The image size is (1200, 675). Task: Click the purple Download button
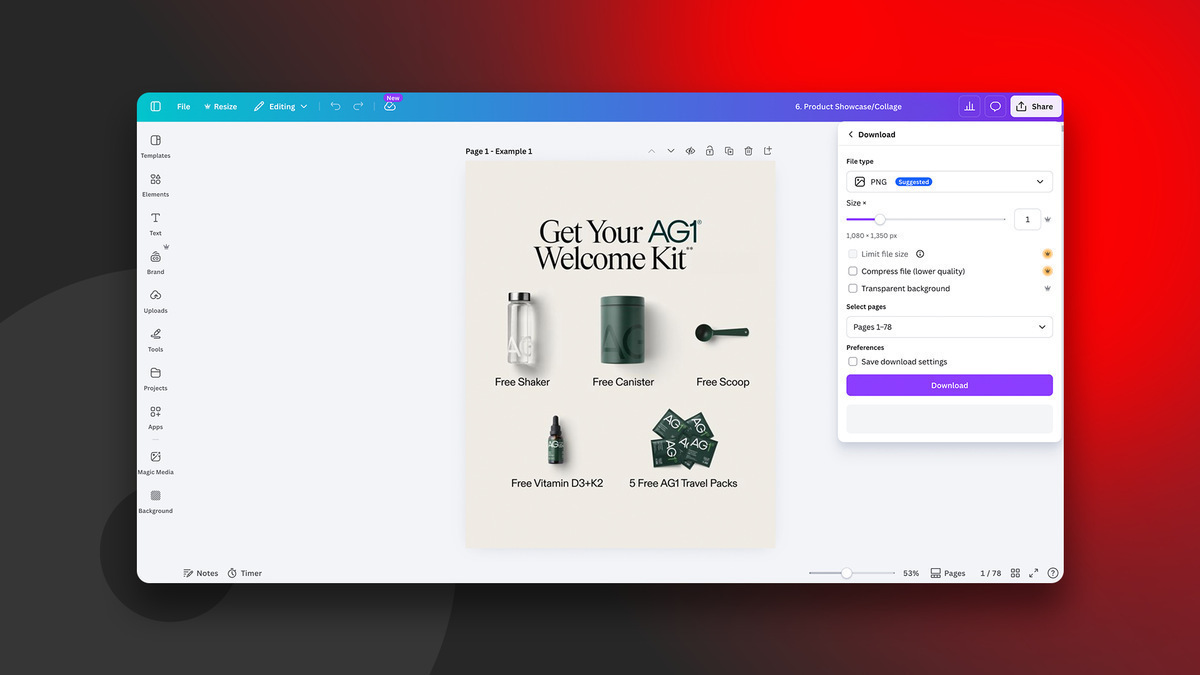[x=949, y=385]
